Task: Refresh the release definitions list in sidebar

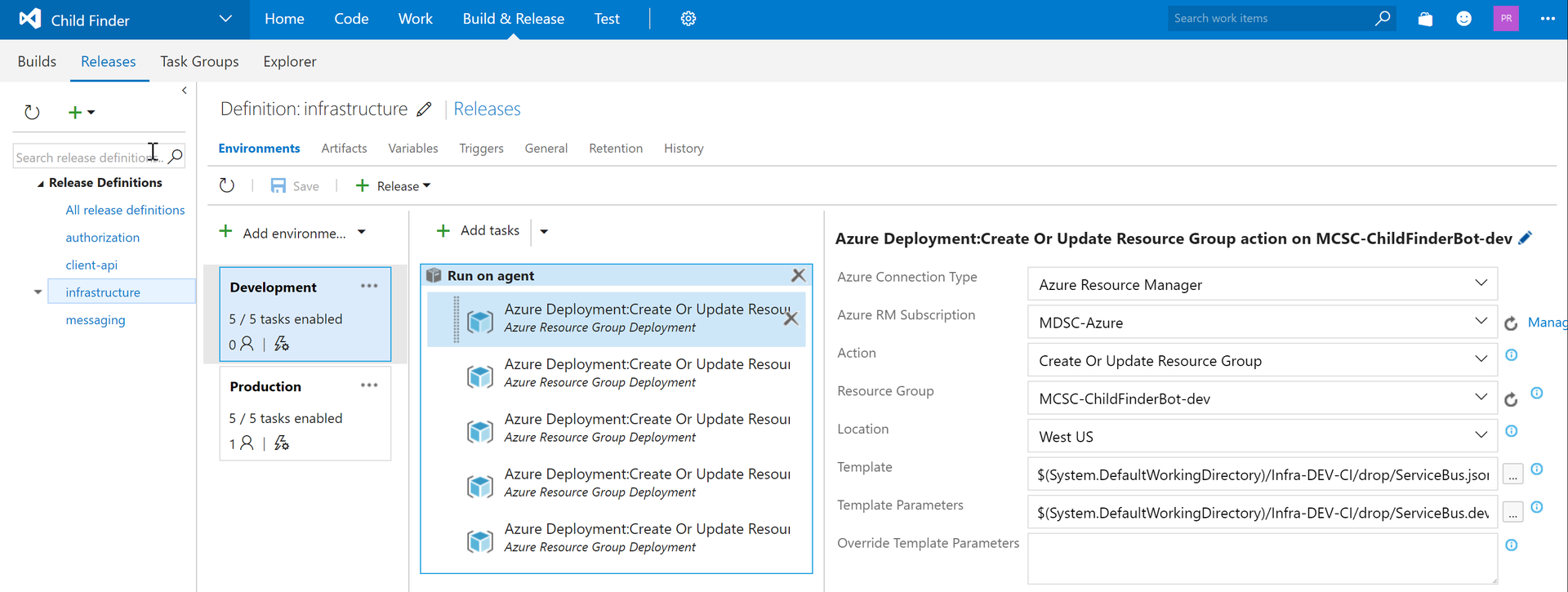Action: (x=32, y=113)
